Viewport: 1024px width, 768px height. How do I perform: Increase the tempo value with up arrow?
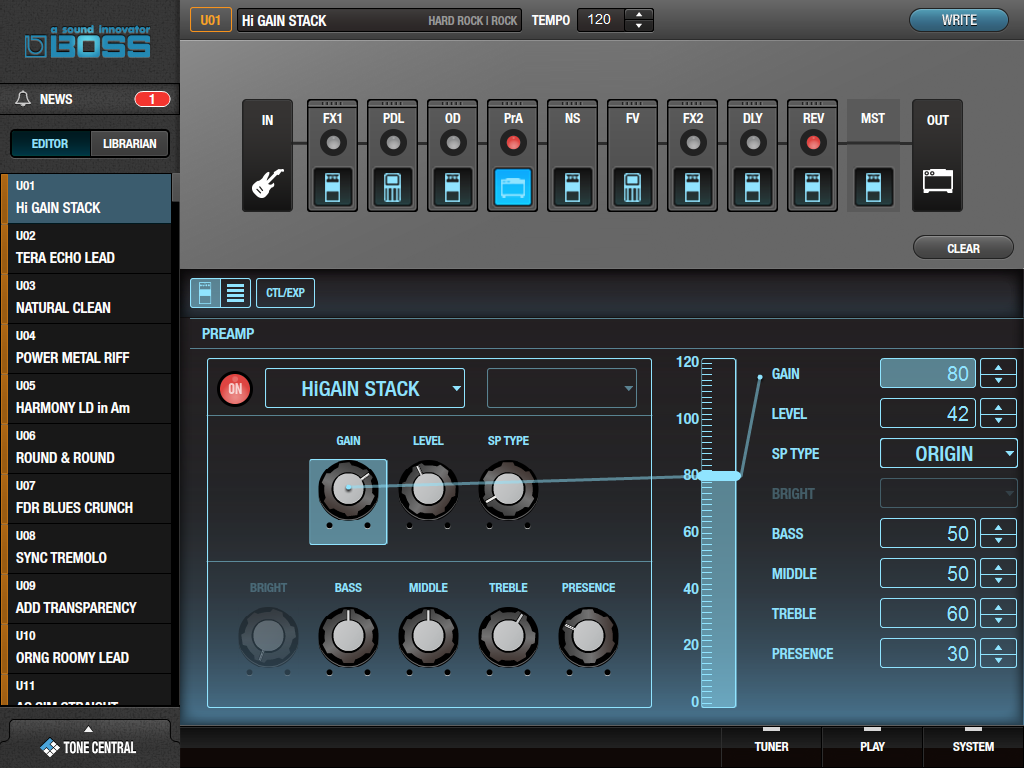pos(639,14)
